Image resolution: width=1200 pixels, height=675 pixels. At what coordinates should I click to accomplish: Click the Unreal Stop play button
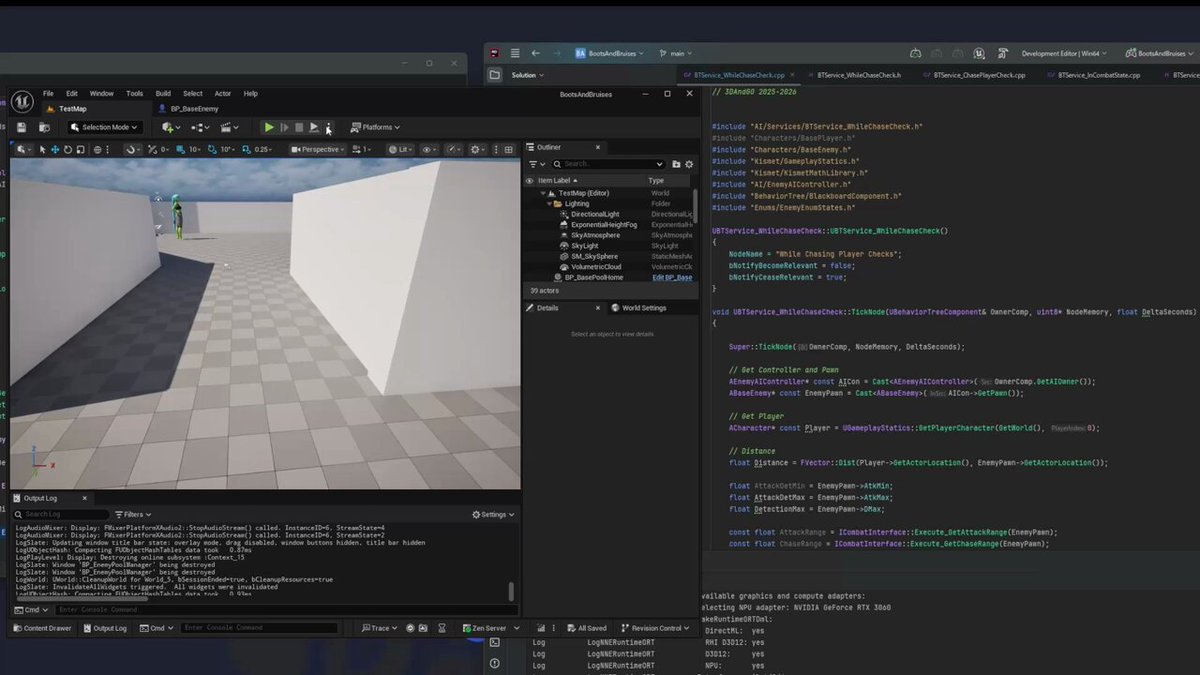[299, 127]
